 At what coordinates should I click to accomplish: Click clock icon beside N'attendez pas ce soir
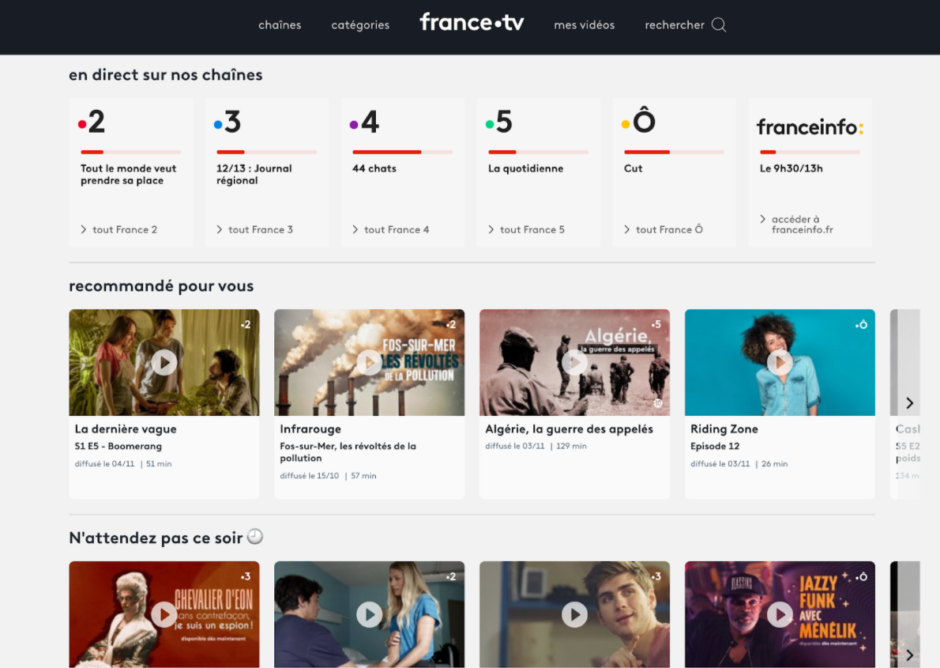coord(255,536)
